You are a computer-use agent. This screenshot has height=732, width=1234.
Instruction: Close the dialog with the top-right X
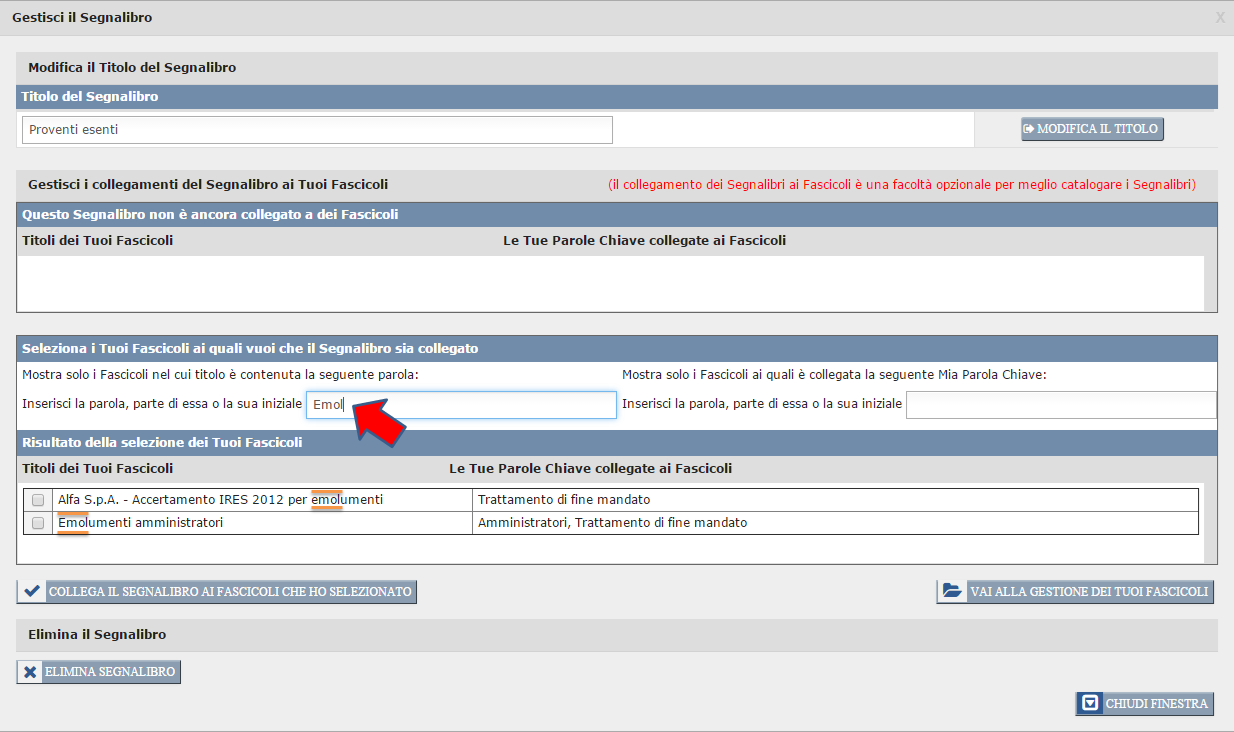tap(1219, 18)
